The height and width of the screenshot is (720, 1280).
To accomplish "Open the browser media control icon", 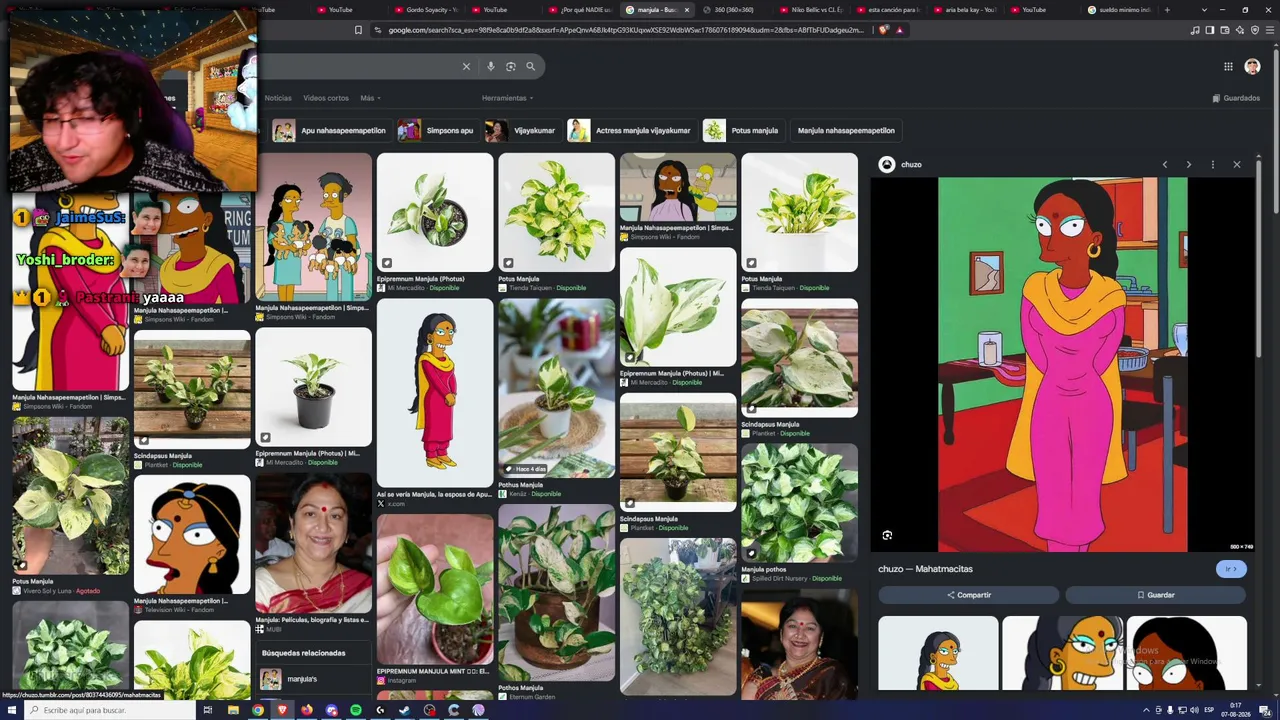I will 1195,30.
